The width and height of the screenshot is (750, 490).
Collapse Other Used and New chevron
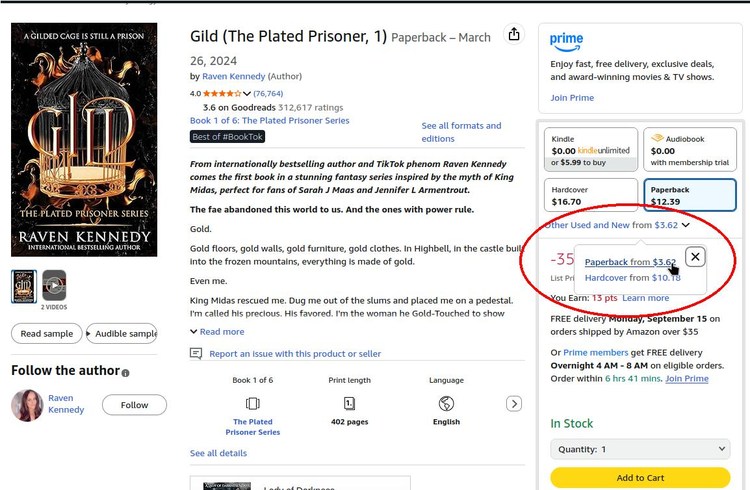click(685, 225)
